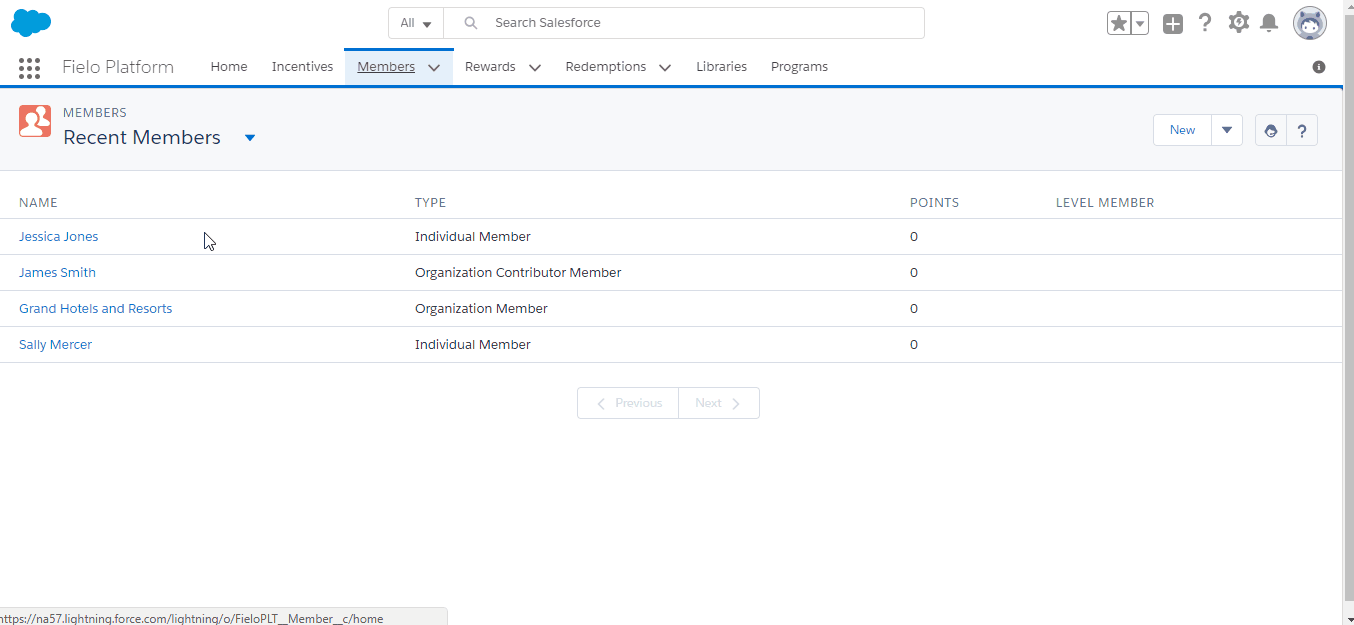This screenshot has width=1354, height=625.
Task: Click the Fielo Platform app name
Action: point(118,67)
